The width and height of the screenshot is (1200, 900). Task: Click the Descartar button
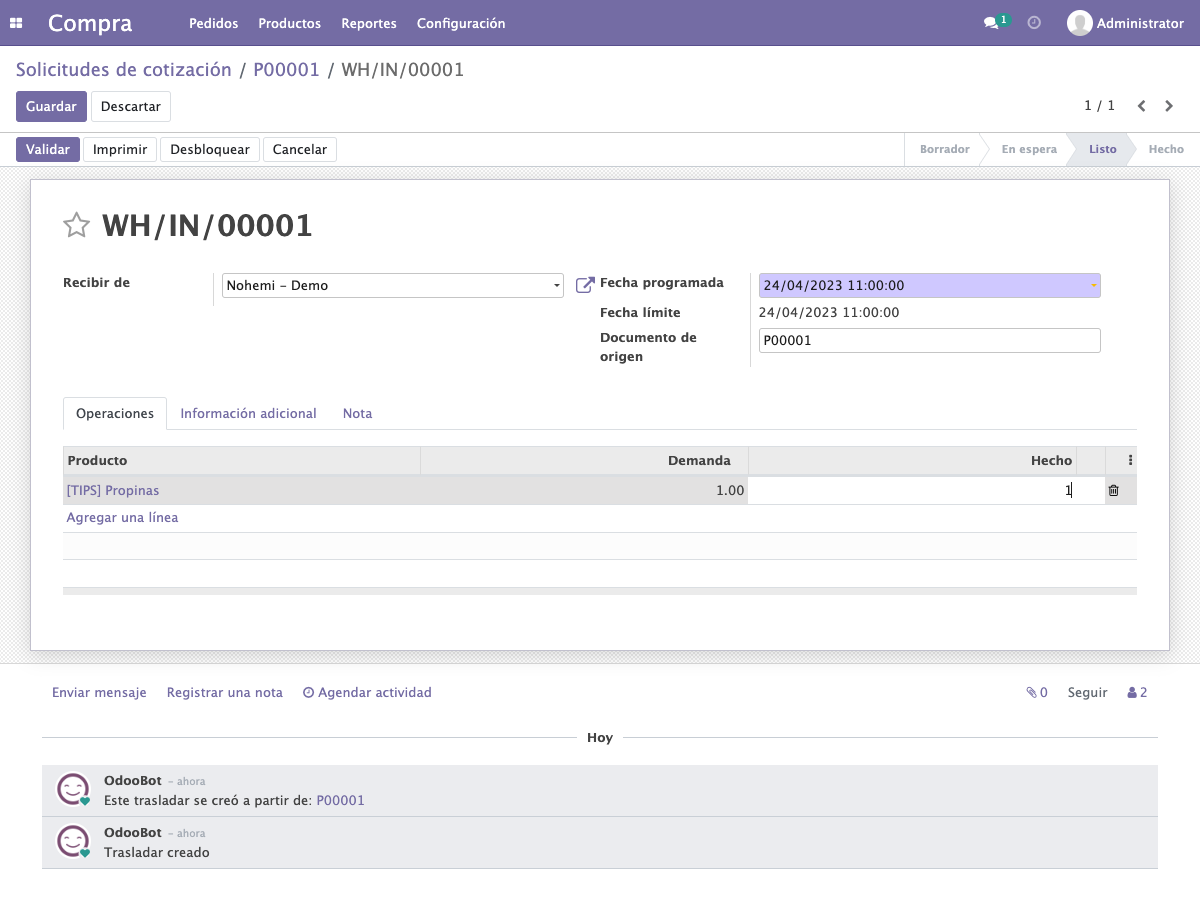131,106
